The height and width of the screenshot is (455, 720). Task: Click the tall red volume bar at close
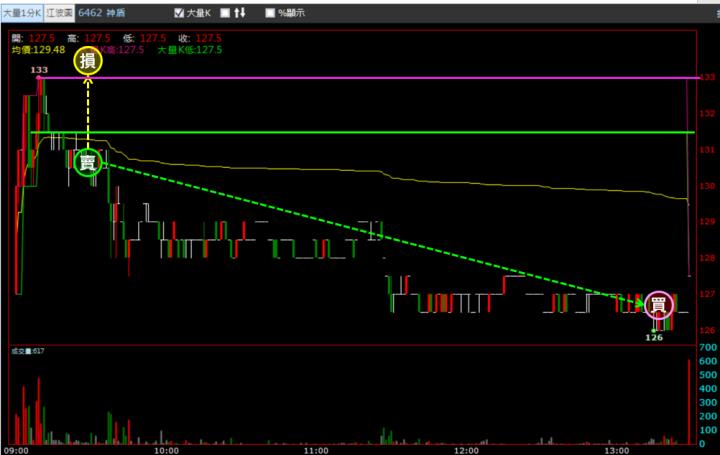(x=689, y=400)
